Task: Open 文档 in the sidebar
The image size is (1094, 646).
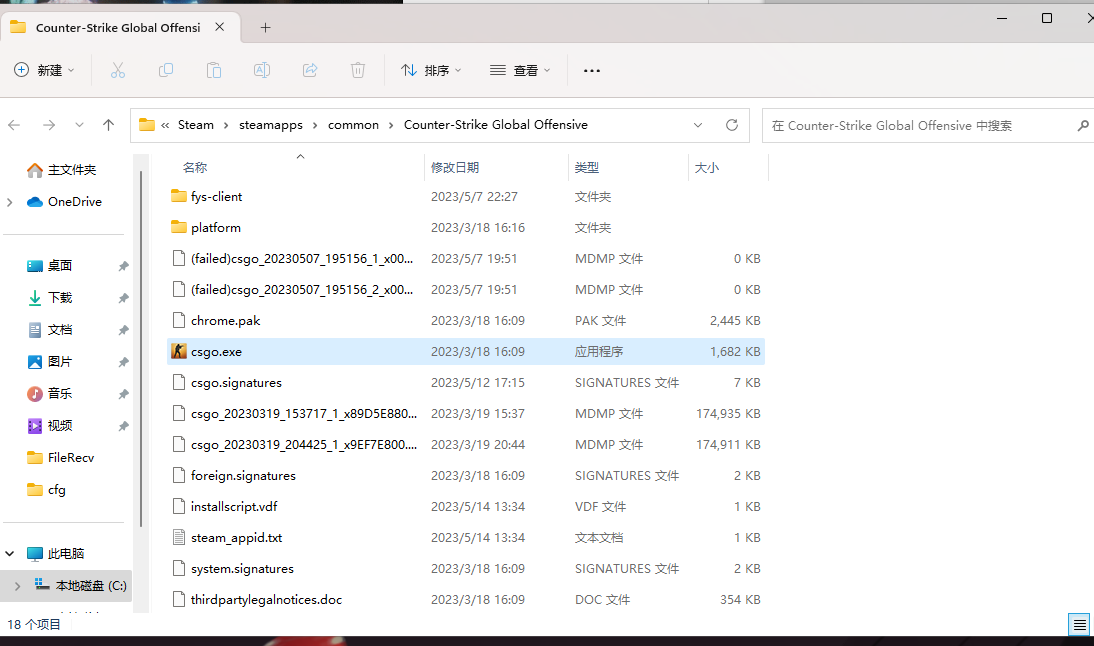Action: click(50, 330)
